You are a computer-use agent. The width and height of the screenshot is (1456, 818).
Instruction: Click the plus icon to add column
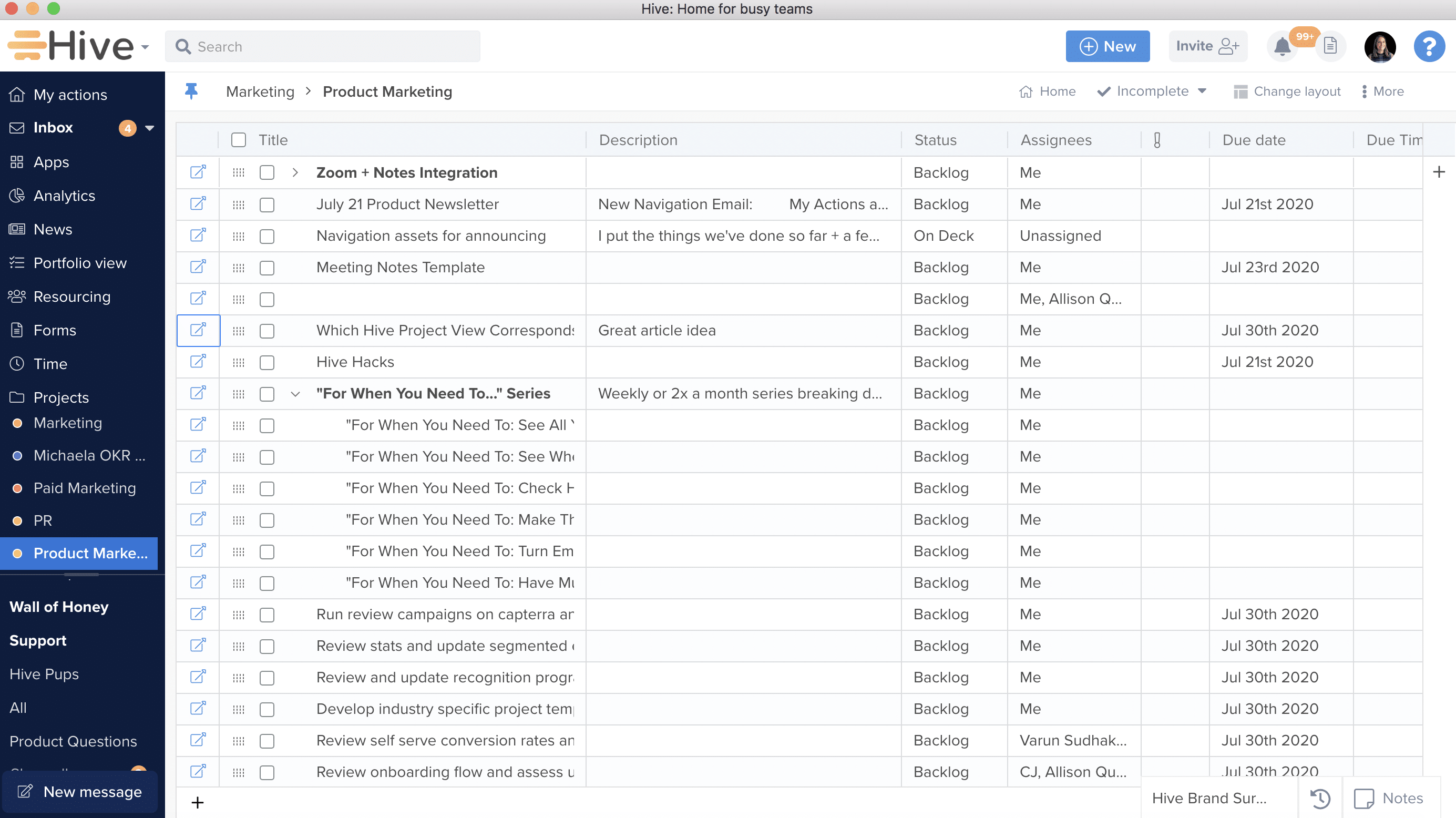tap(1439, 172)
